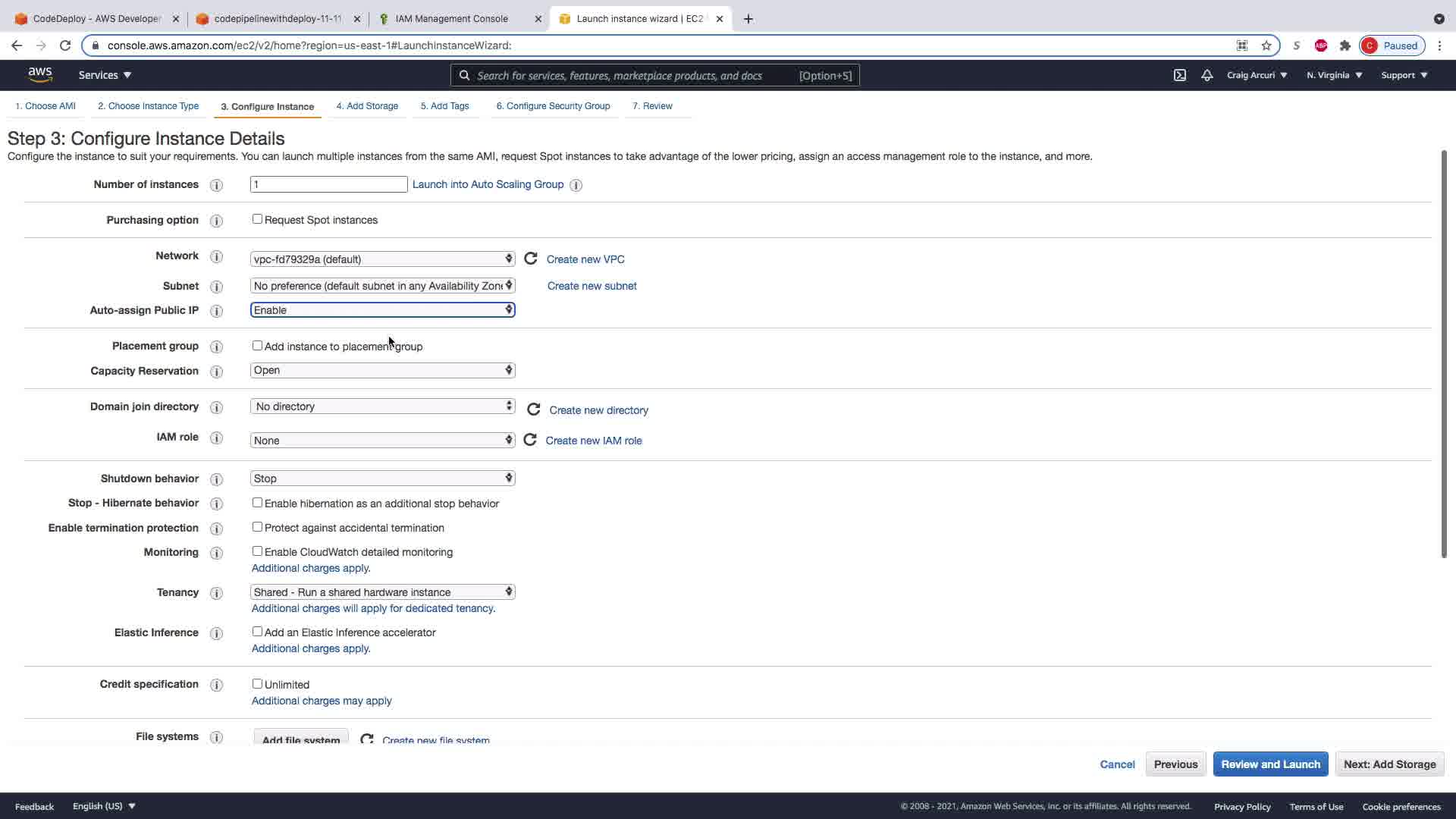Click the IAM role refresh icon

530,440
